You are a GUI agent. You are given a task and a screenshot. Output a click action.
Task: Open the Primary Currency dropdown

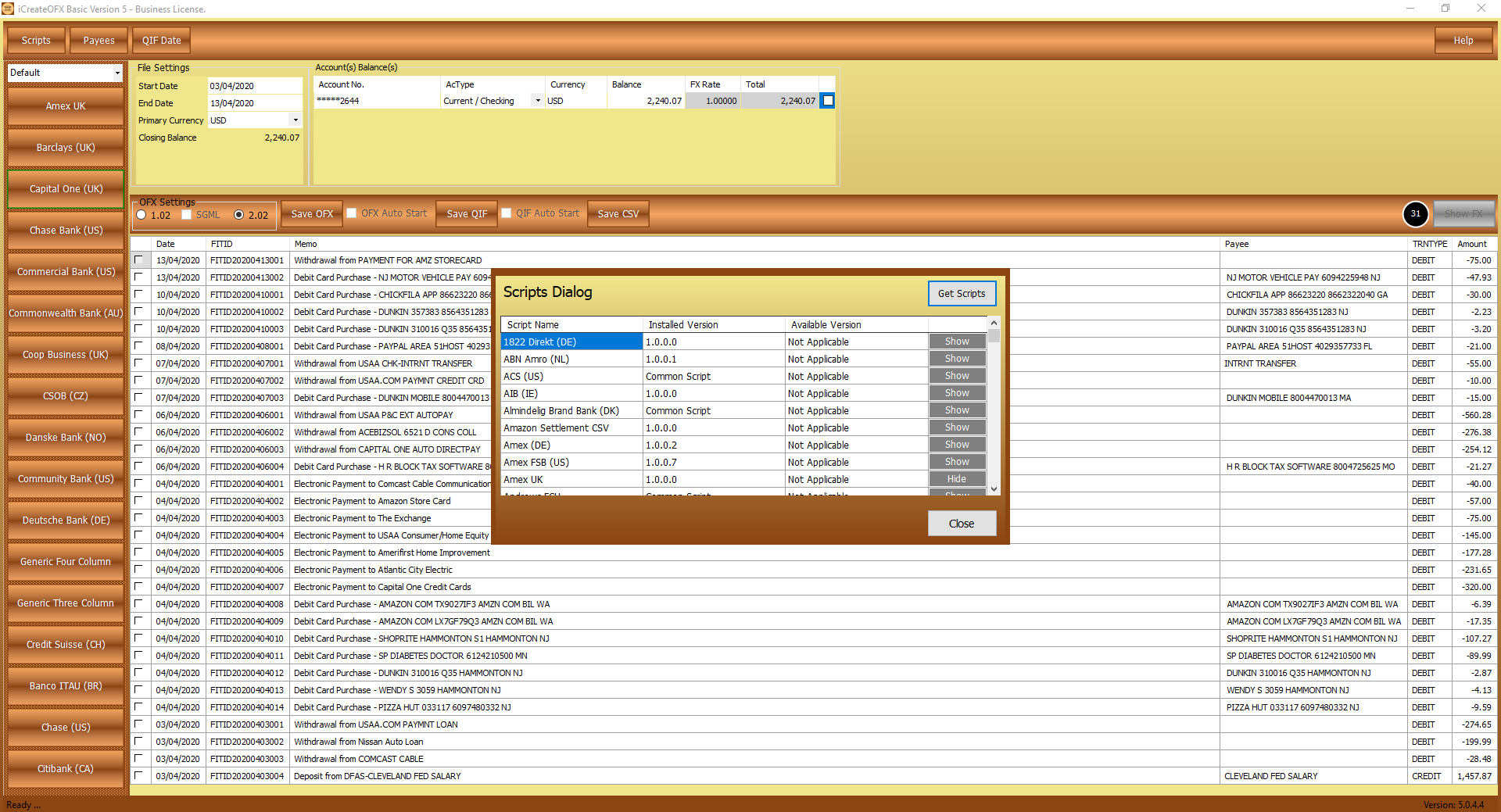295,120
